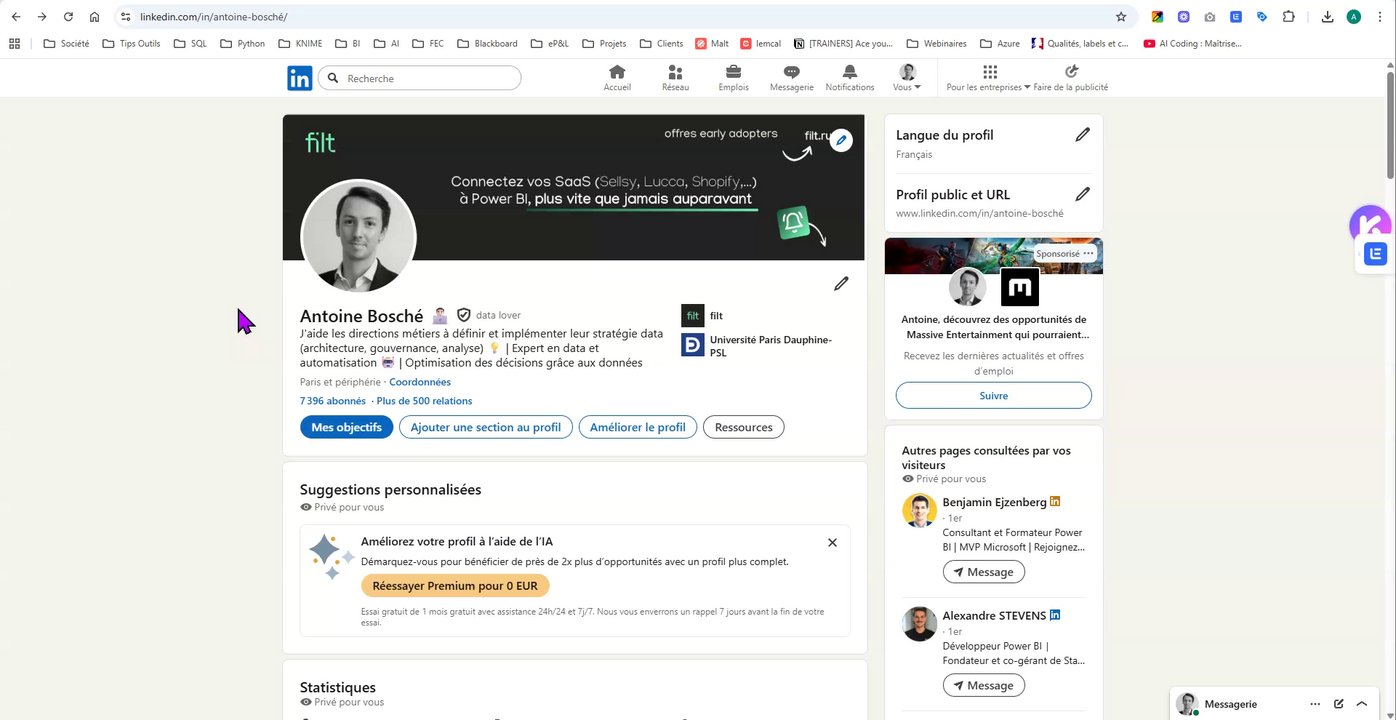This screenshot has height=720, width=1396.
Task: Open the Malt bookmark
Action: tap(711, 44)
